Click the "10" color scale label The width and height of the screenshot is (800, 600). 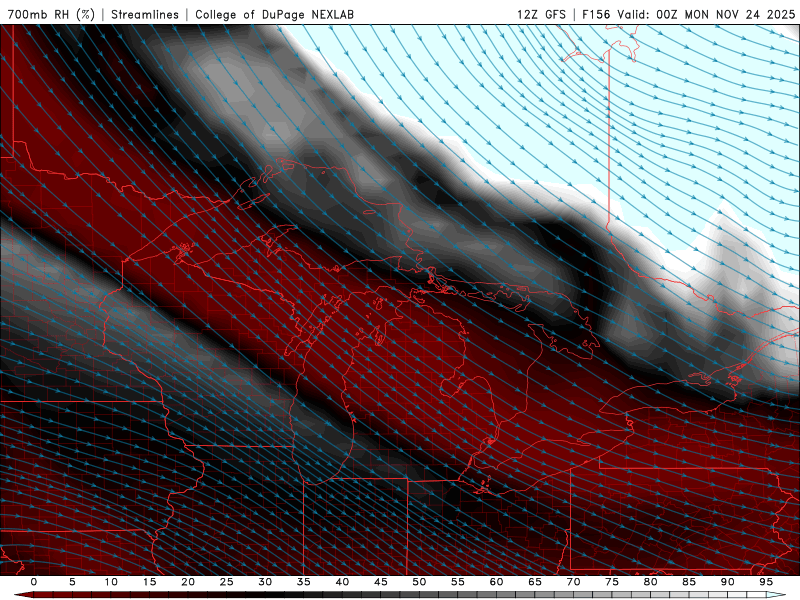click(x=111, y=582)
